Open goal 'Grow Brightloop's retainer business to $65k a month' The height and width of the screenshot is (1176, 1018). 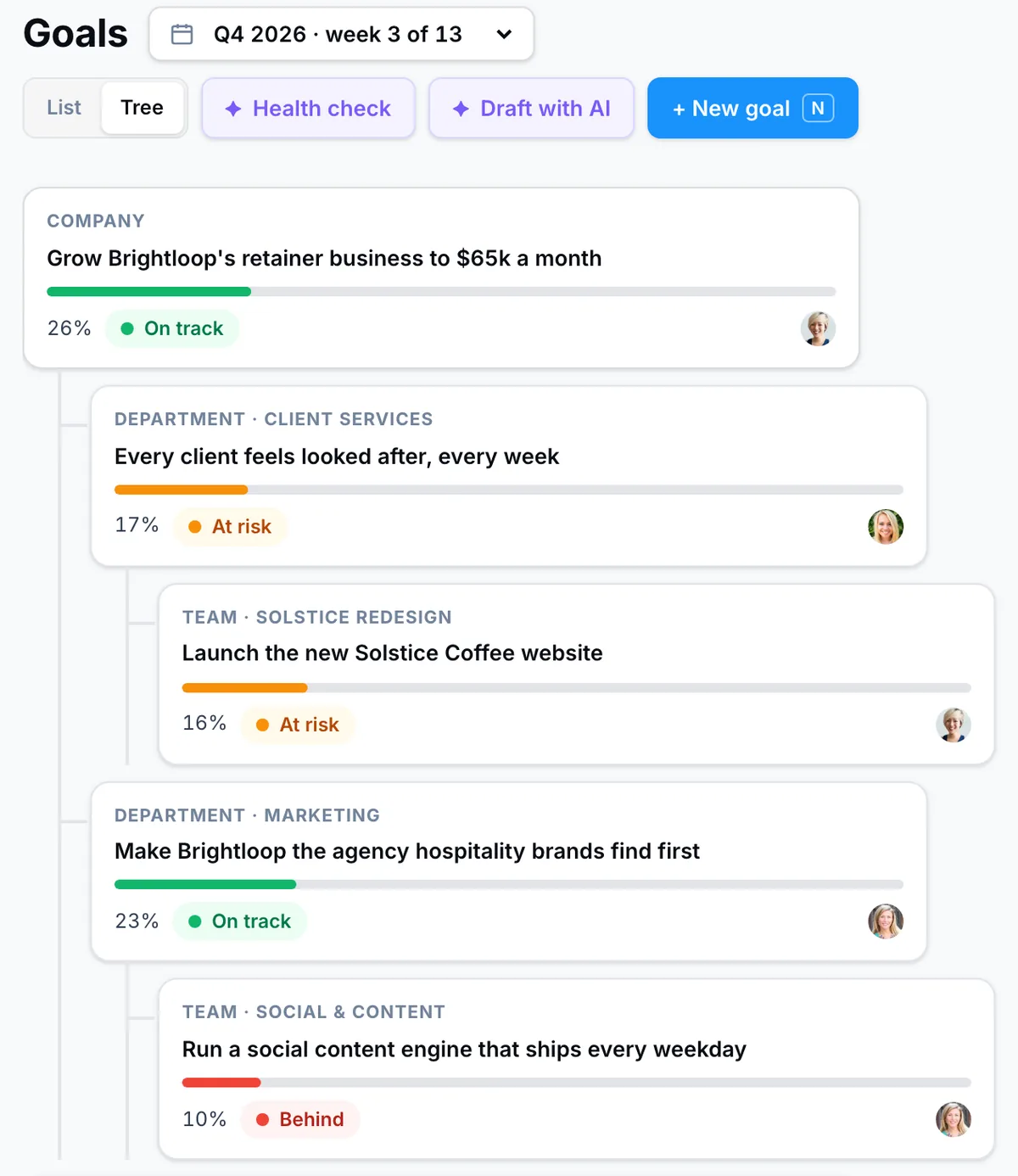[324, 258]
